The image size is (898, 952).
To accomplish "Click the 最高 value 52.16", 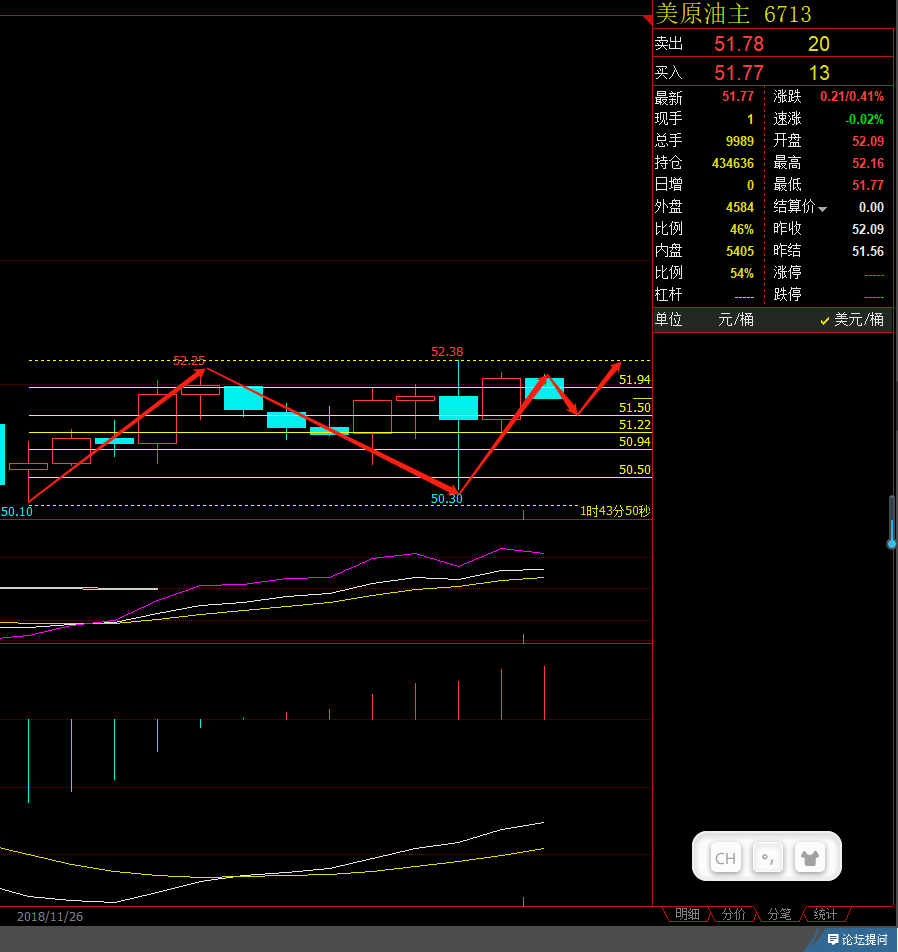I will (868, 163).
